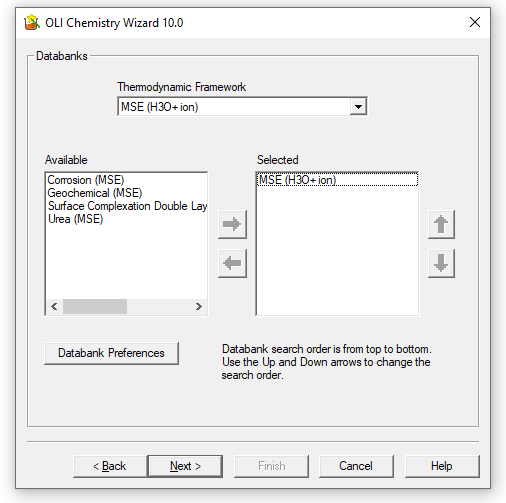Select Corrosion (MSE) in Available list

point(126,180)
